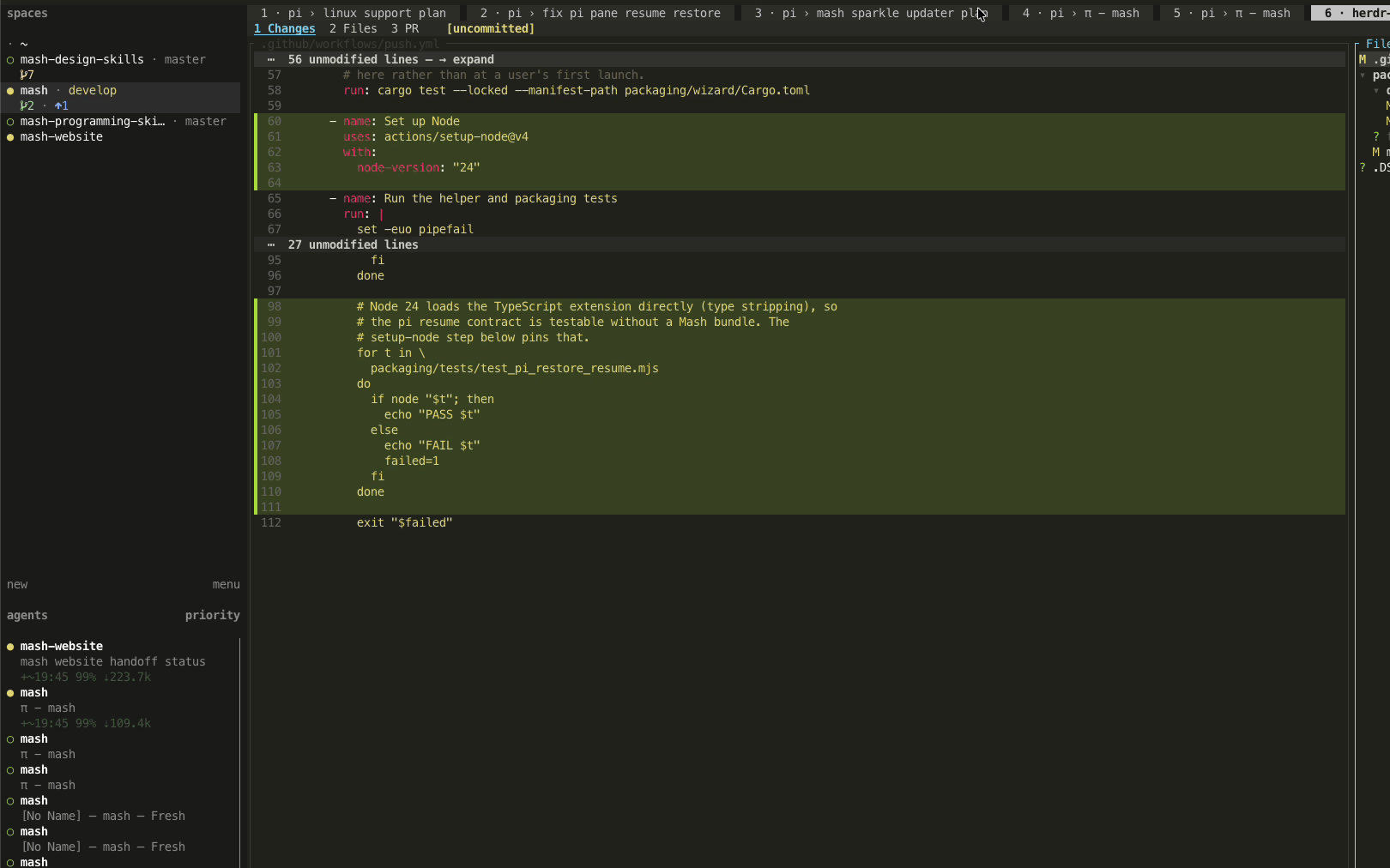Collapse the pac folder in Files panel
The image size is (1390, 868).
[x=1363, y=75]
